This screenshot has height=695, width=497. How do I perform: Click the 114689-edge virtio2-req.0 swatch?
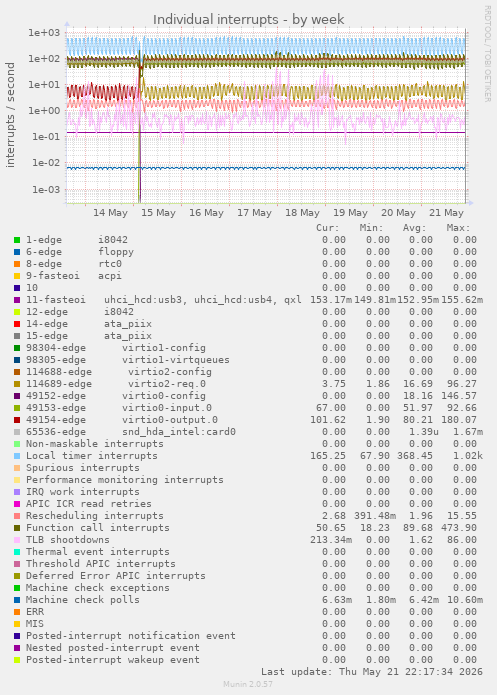click(17, 384)
